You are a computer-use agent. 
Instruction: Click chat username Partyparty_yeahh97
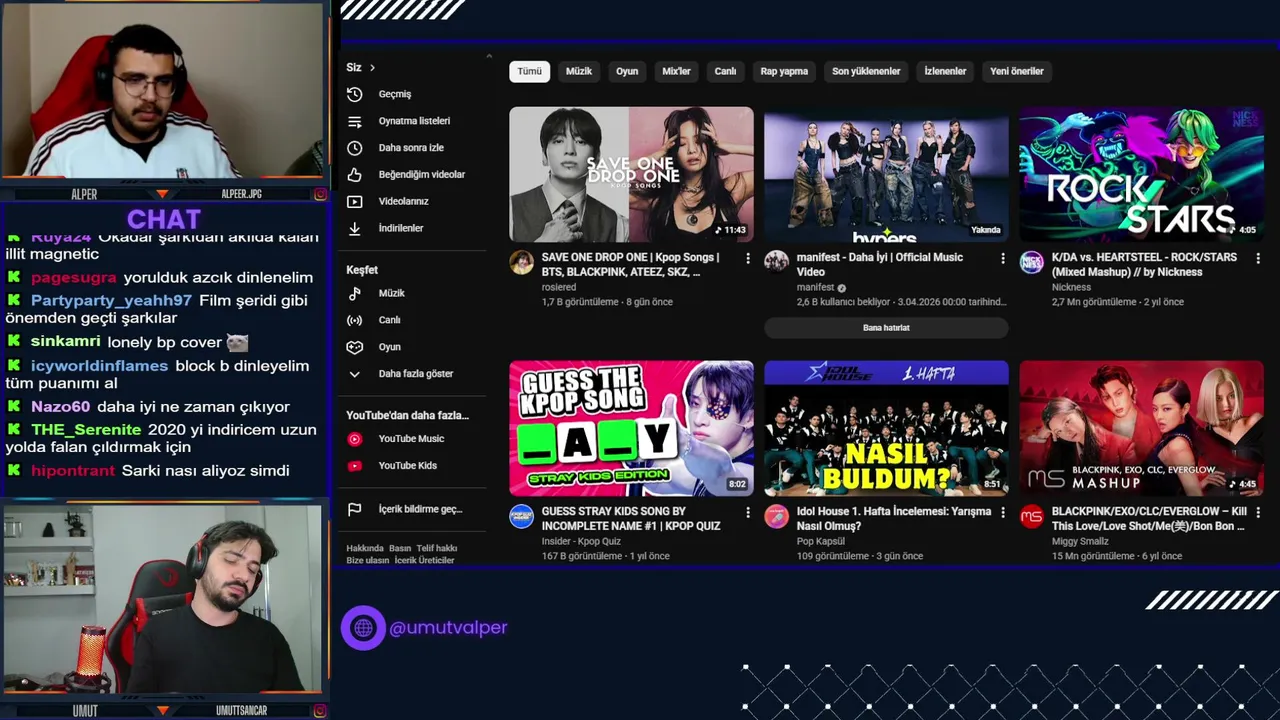coord(111,300)
